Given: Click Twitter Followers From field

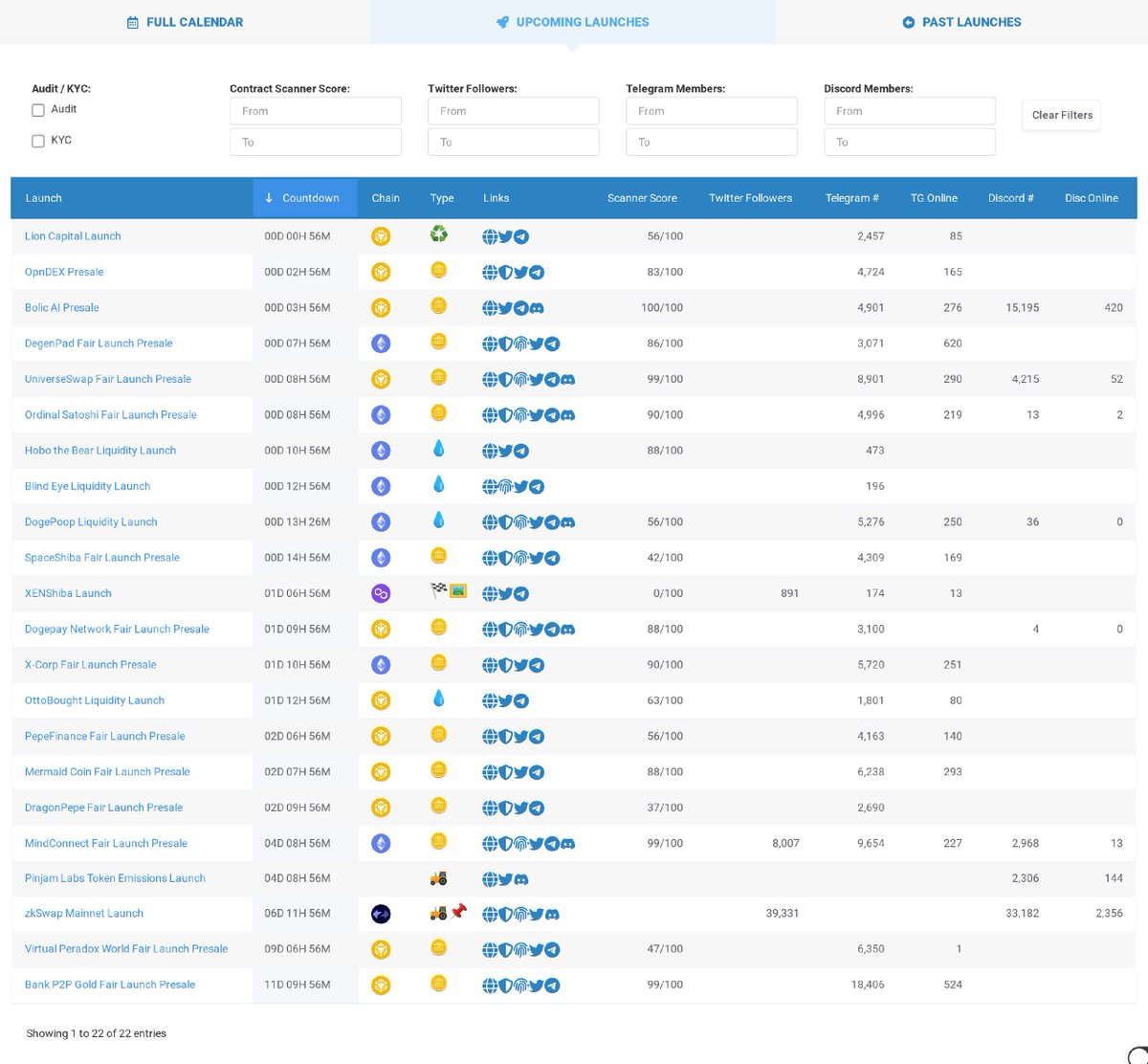Looking at the screenshot, I should (x=514, y=111).
